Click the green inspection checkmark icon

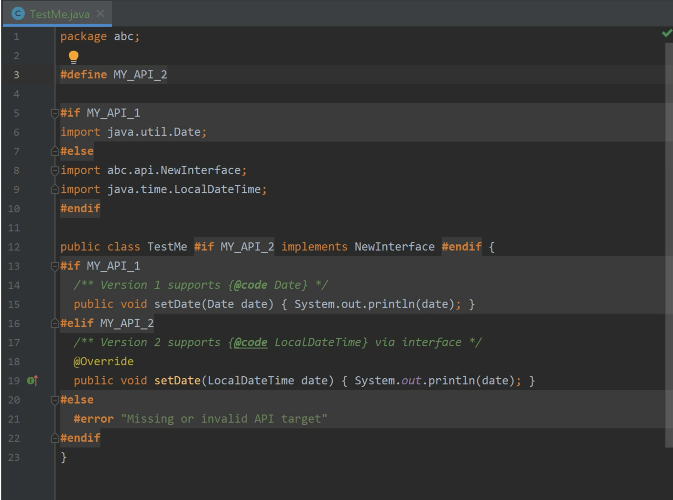pyautogui.click(x=666, y=34)
